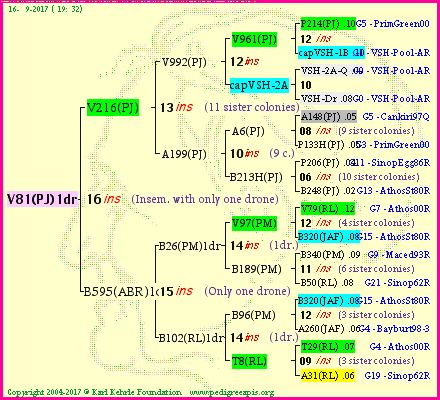Click G5 - Cankiri97Q lineage label

coord(396,117)
